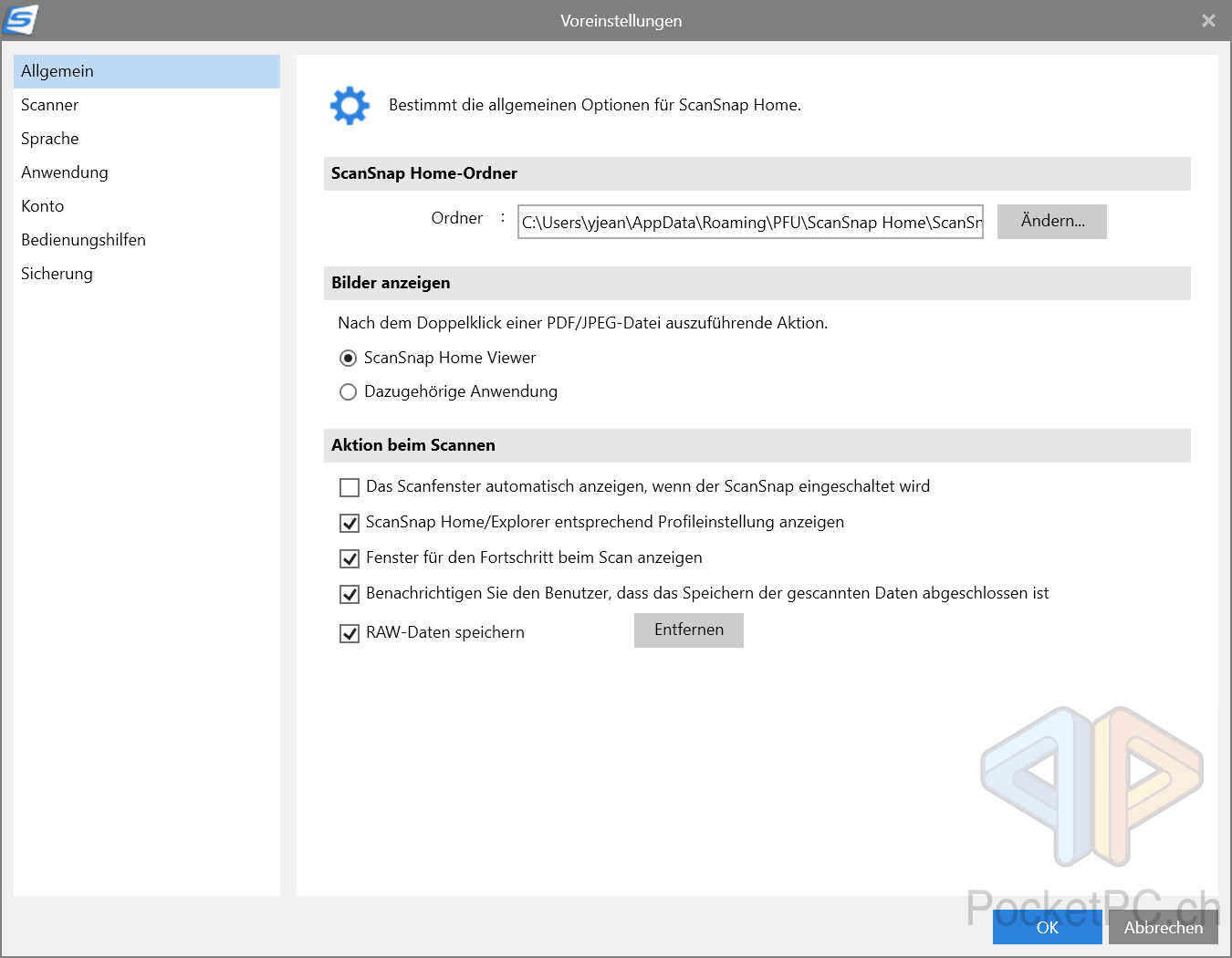
Task: Uncheck RAW-Daten speichern checkbox
Action: click(350, 633)
